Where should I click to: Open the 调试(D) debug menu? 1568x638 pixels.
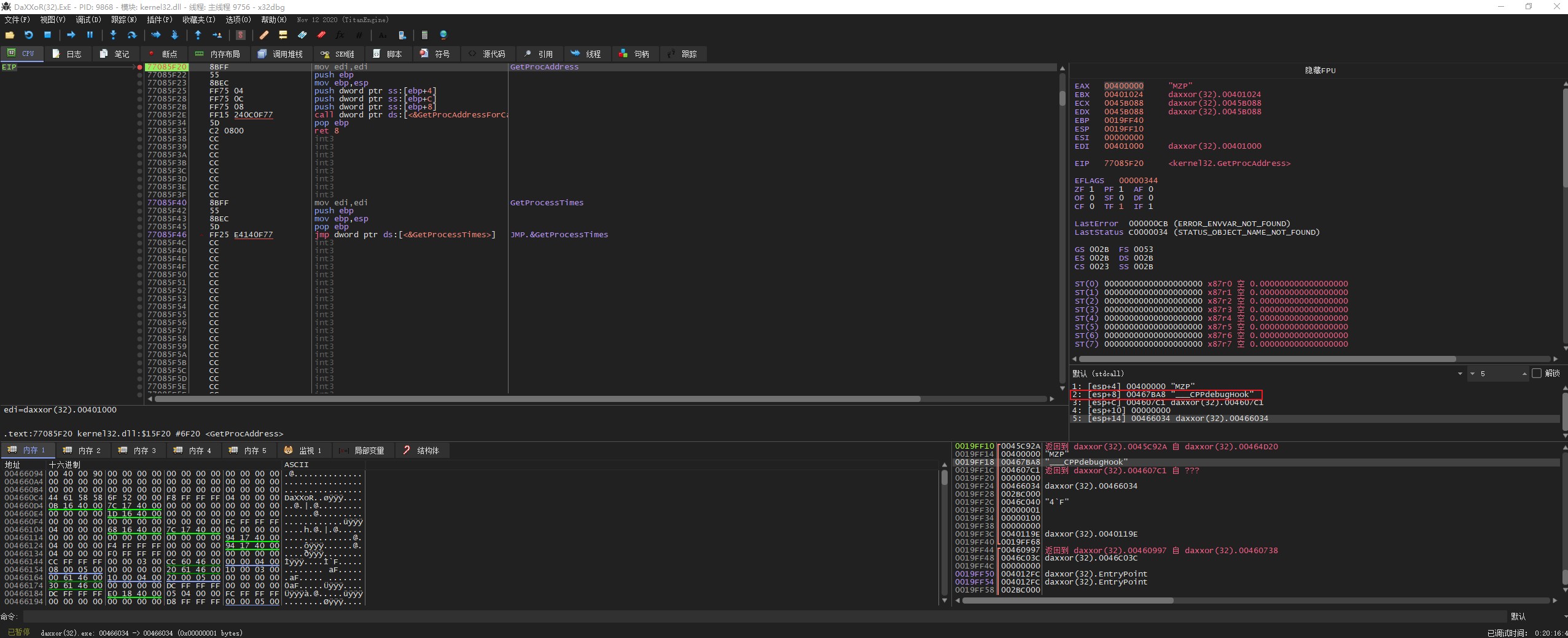[88, 20]
